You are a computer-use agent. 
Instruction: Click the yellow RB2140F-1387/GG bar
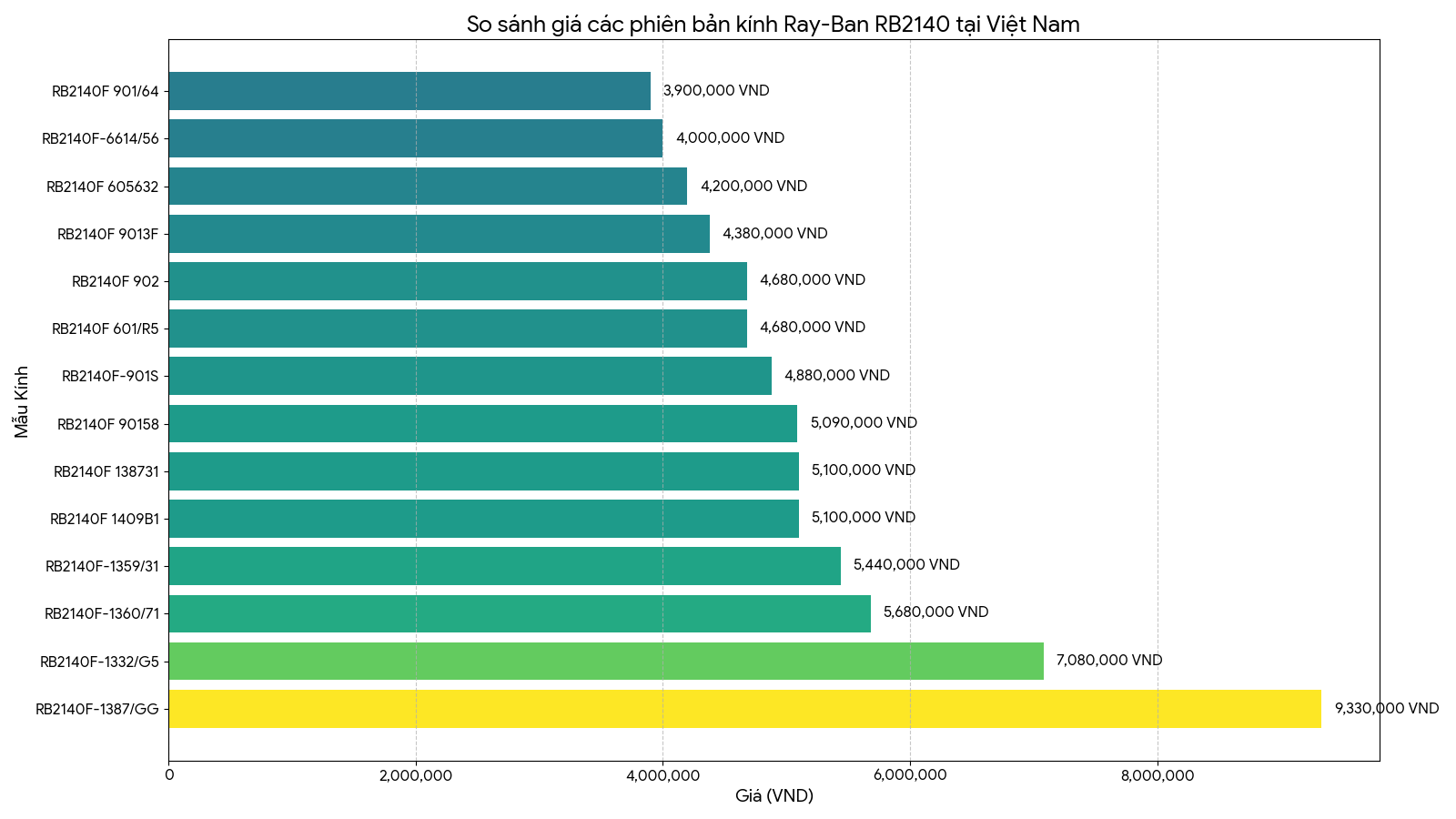coord(744,709)
